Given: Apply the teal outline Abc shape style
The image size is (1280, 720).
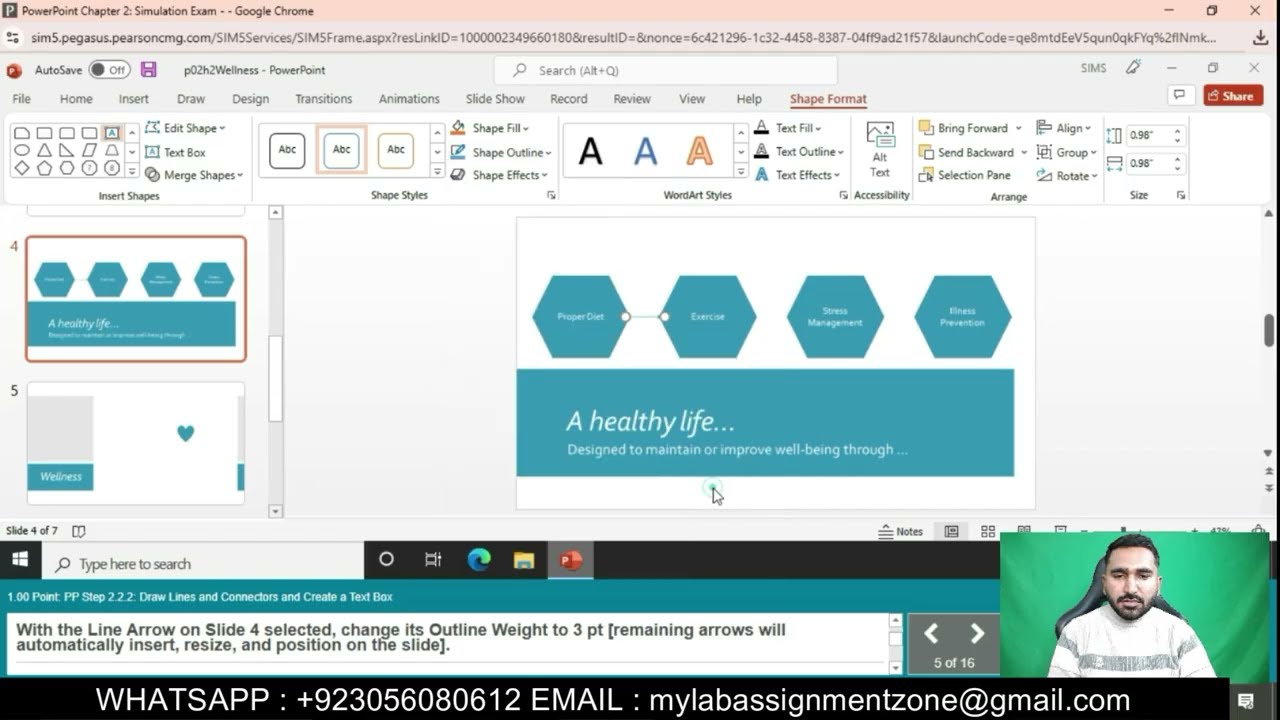Looking at the screenshot, I should 342,150.
